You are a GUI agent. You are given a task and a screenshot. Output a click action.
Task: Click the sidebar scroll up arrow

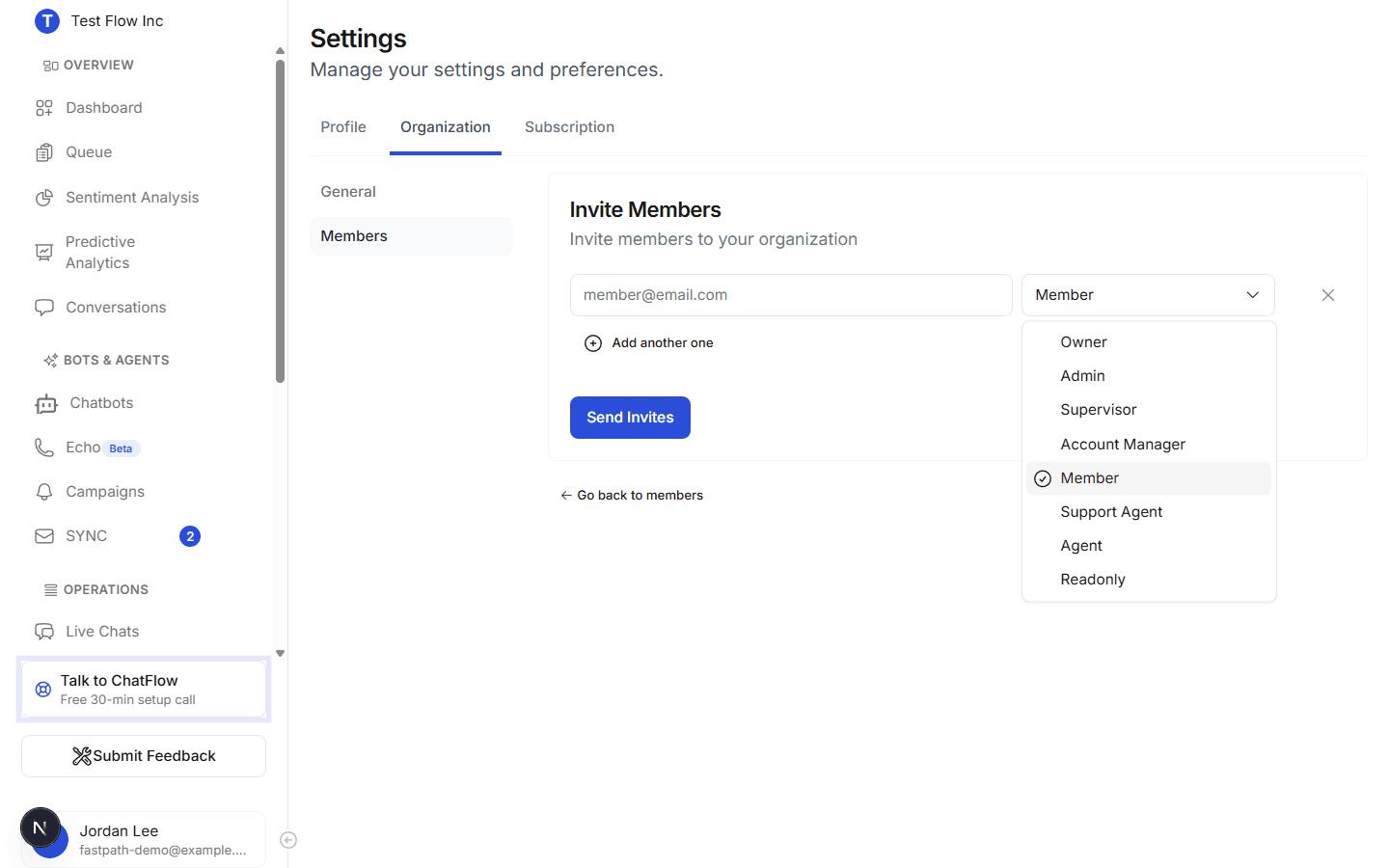(x=280, y=51)
